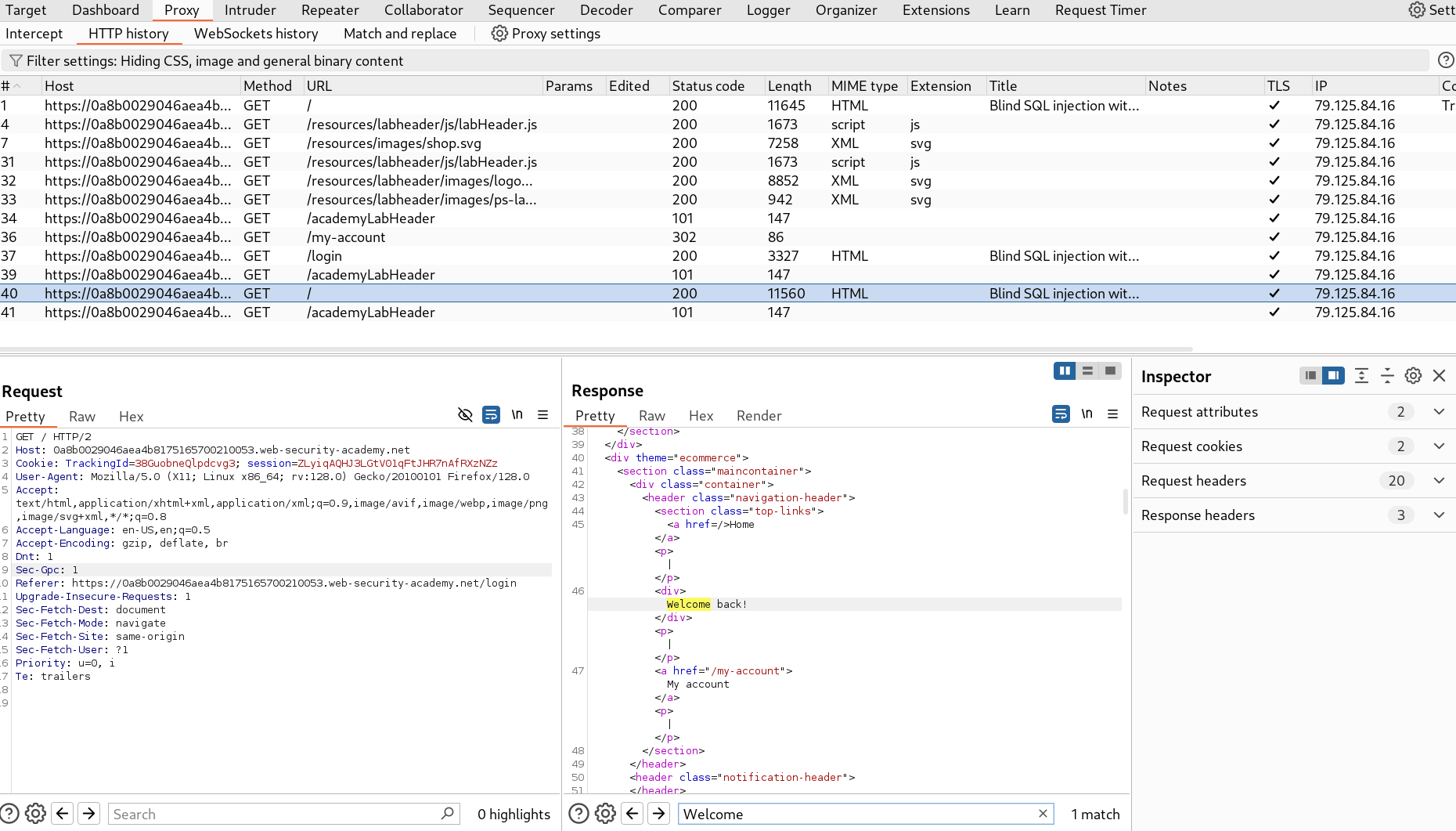Switch to stacked request/response layout
Image resolution: width=1456 pixels, height=831 pixels.
point(1087,370)
